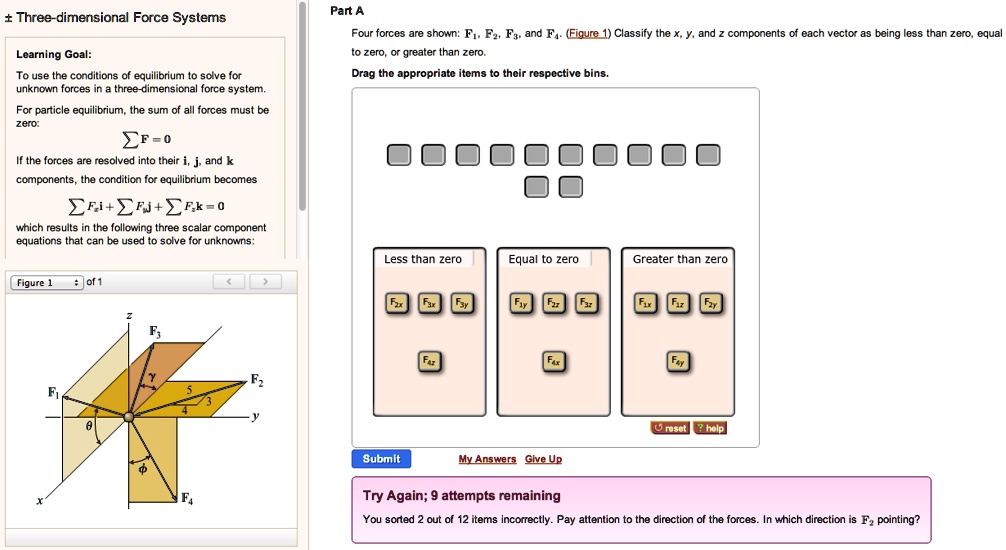This screenshot has height=550, width=1006.
Task: Click the F1x tile in Greater than zero
Action: click(x=646, y=304)
